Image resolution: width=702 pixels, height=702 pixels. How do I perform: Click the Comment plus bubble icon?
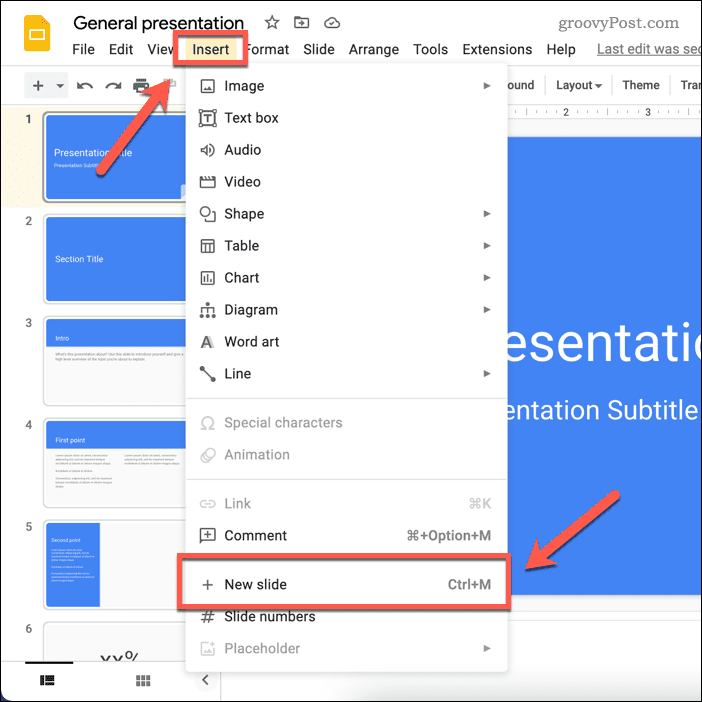pos(207,535)
